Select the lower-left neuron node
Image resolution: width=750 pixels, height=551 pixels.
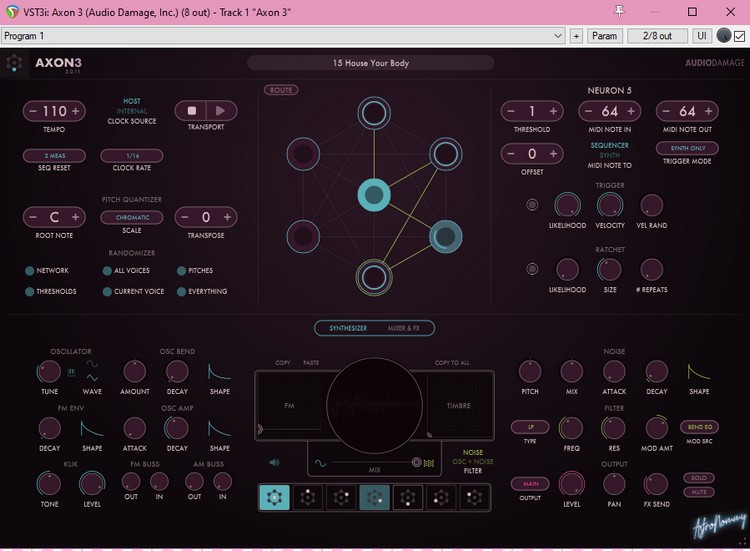tap(303, 236)
